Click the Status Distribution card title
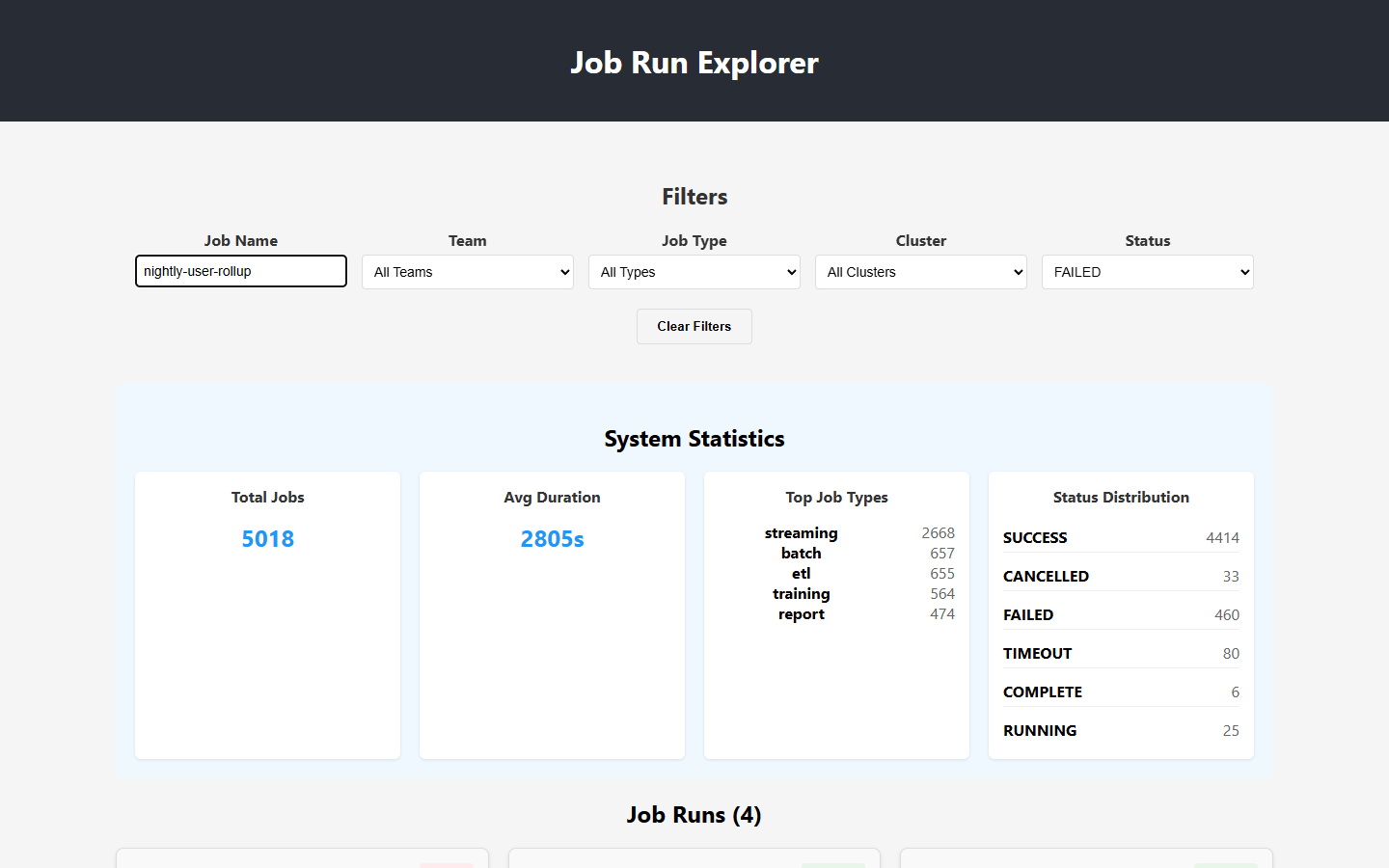Viewport: 1389px width, 868px height. tap(1121, 498)
